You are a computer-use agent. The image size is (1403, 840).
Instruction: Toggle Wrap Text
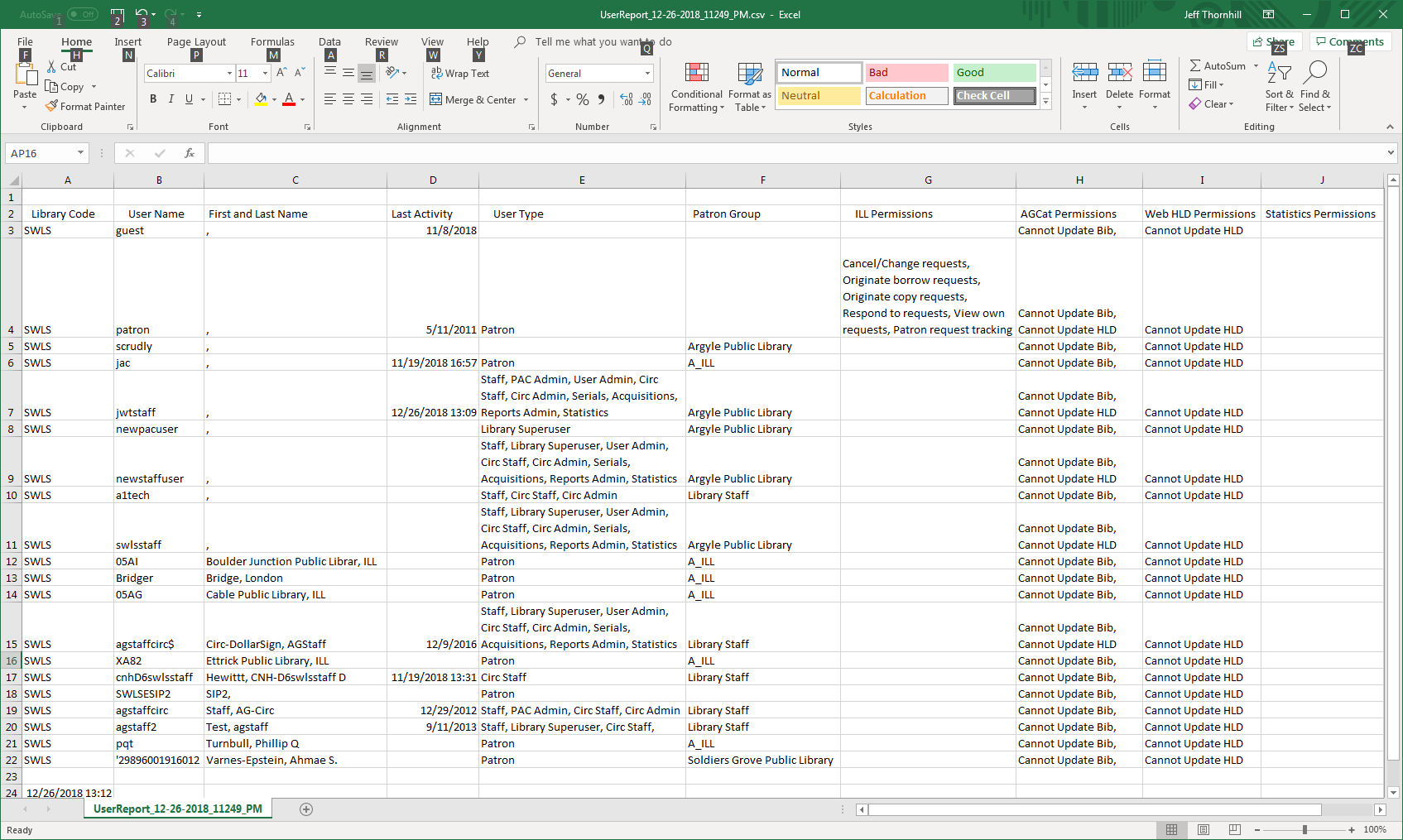[459, 73]
